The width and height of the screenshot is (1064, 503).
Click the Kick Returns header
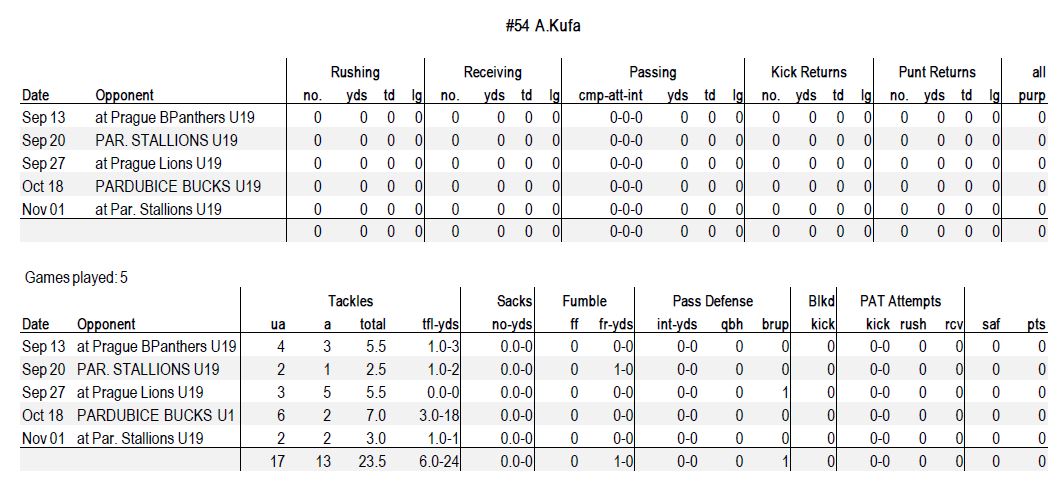pos(809,72)
